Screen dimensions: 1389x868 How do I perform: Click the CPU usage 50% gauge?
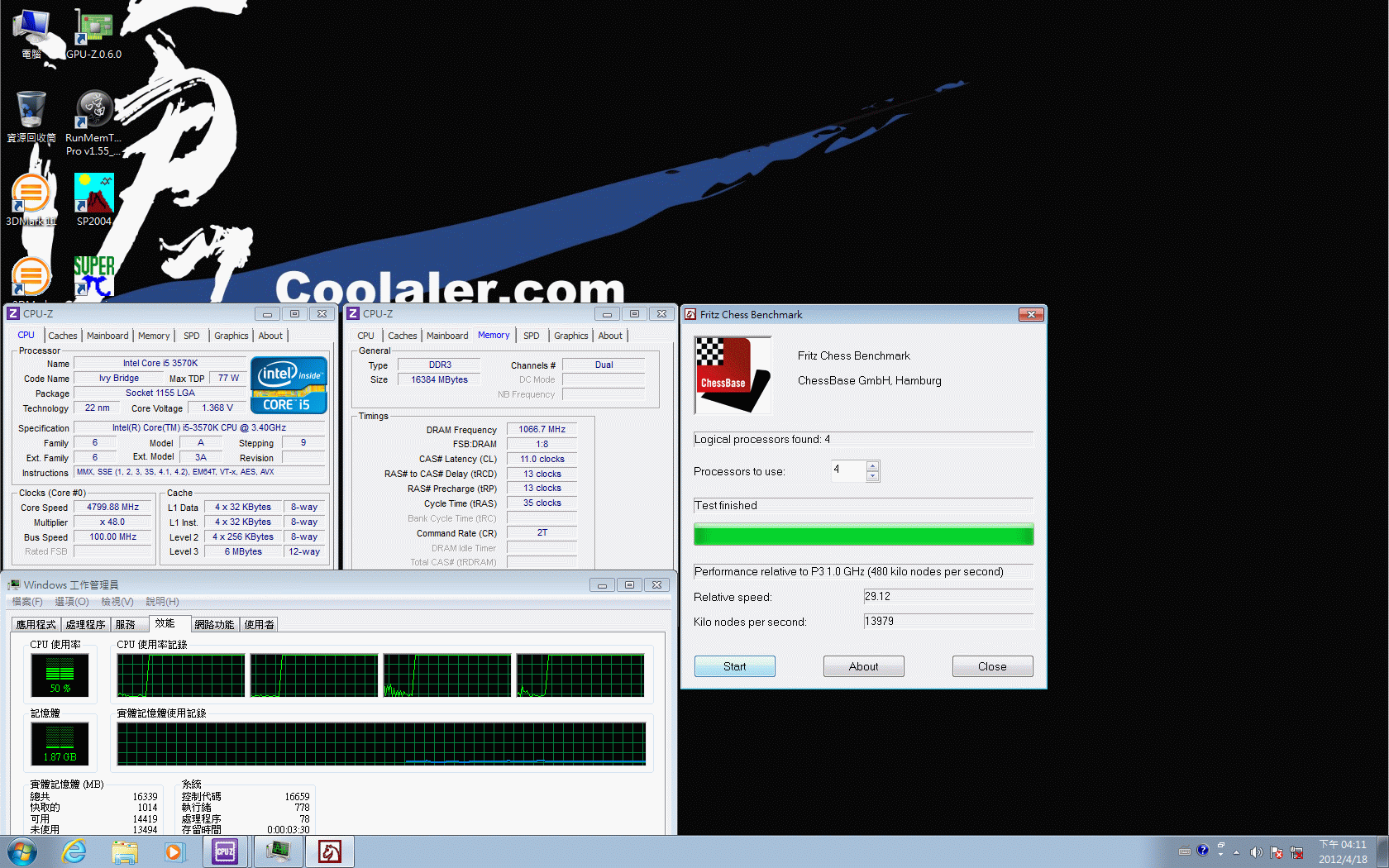(x=60, y=675)
